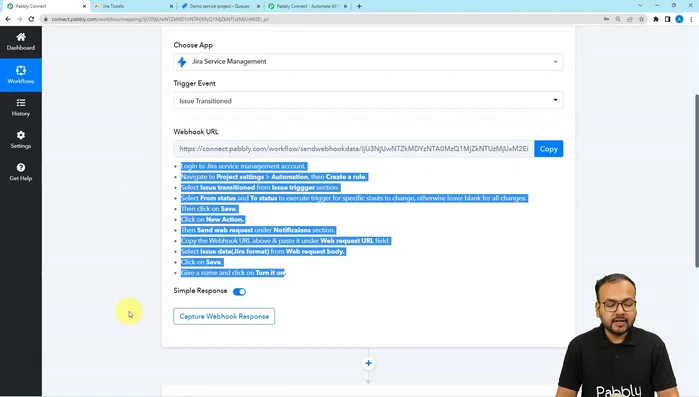Open the Trigger Event dropdown
Image resolution: width=699 pixels, height=397 pixels.
(x=368, y=101)
